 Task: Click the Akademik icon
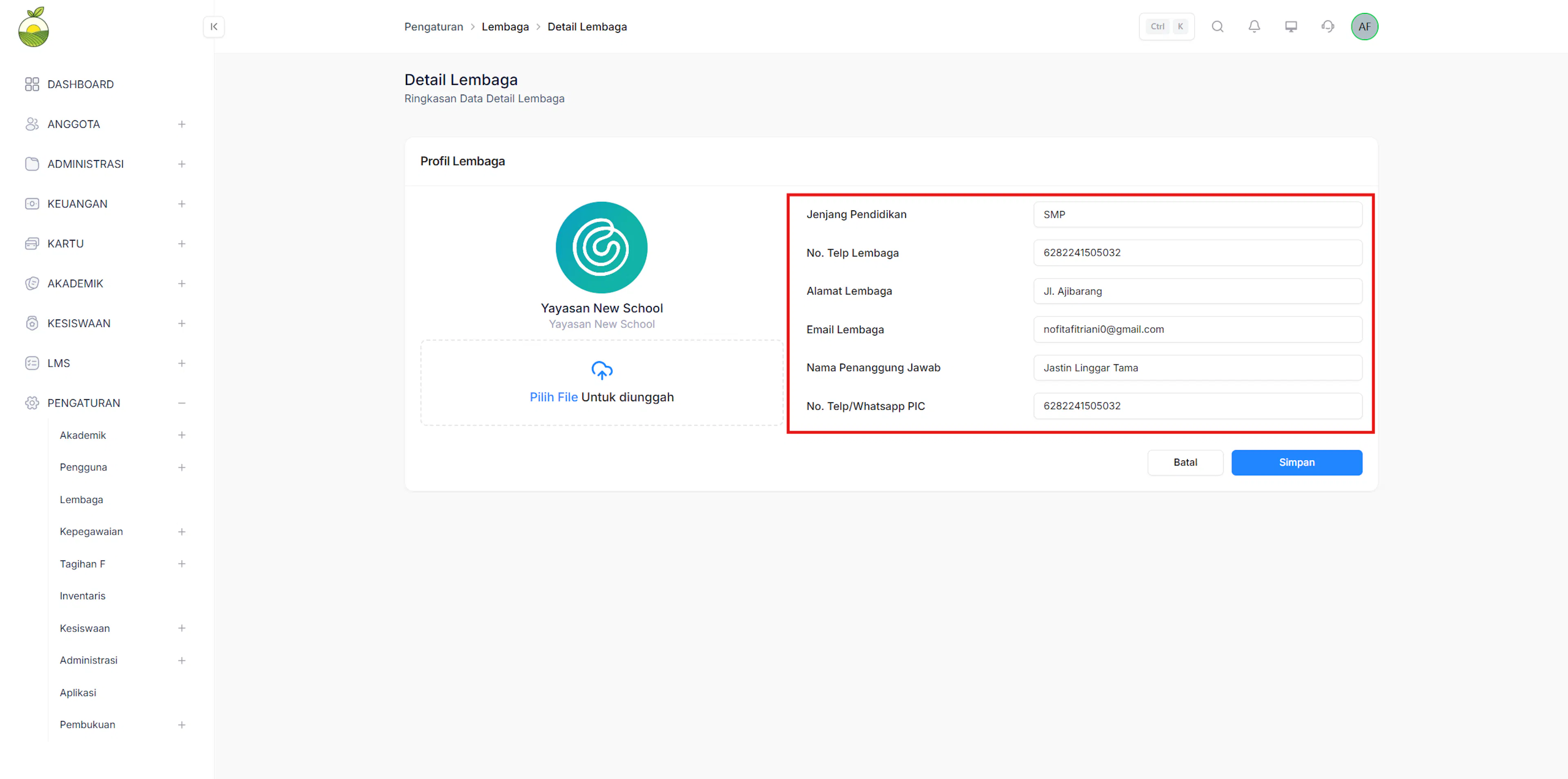coord(32,284)
